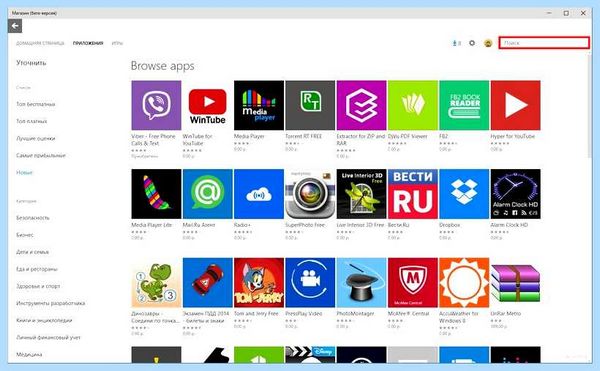Image resolution: width=600 pixels, height=371 pixels.
Task: Select the FB2 Book Reader tile
Action: pos(464,105)
